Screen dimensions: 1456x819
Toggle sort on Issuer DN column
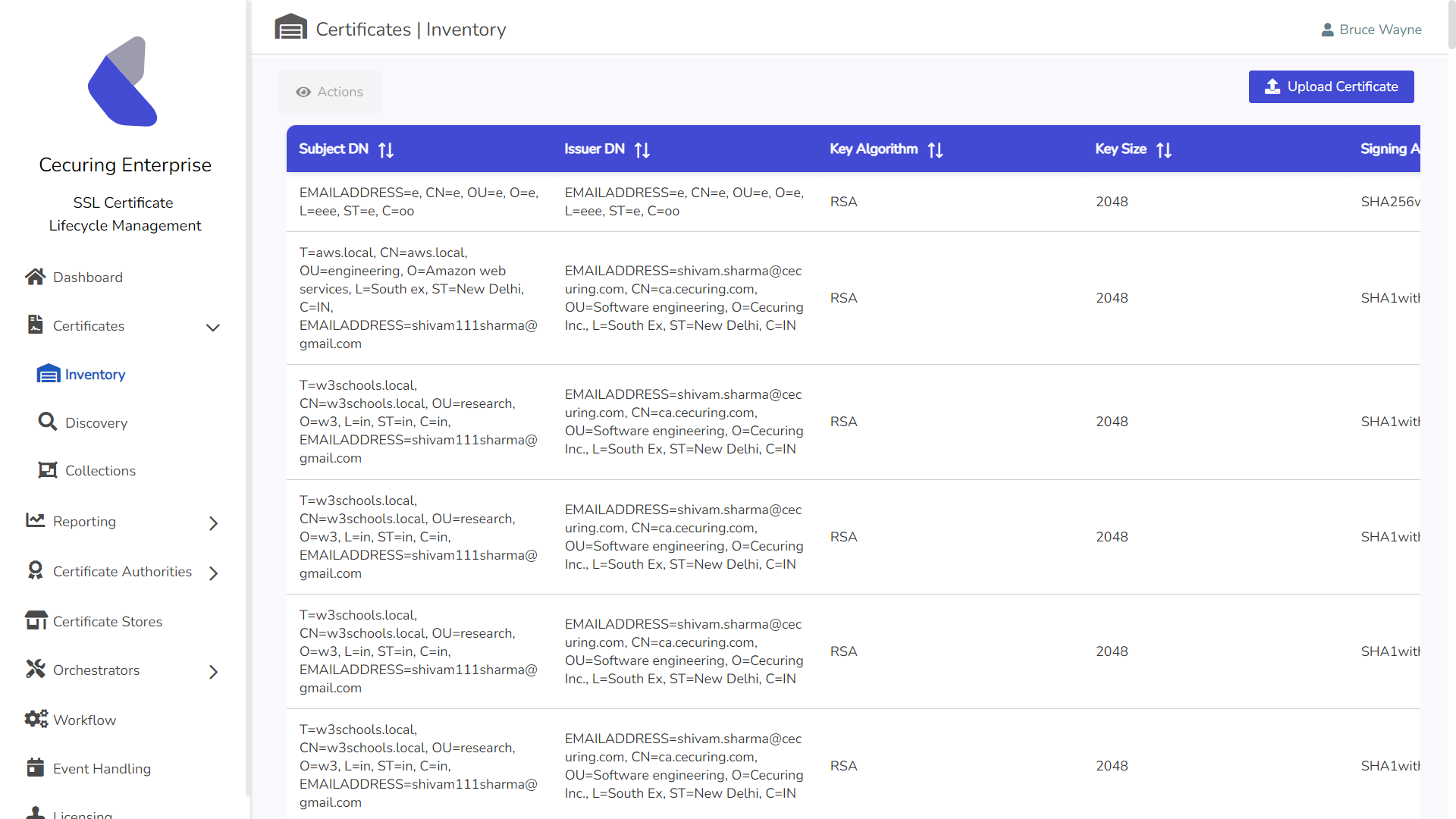(x=642, y=150)
